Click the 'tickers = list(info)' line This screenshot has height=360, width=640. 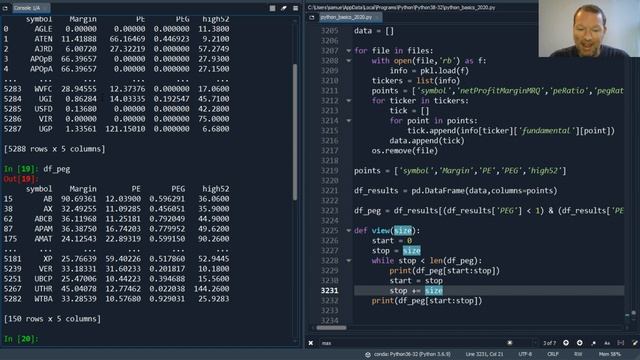416,81
